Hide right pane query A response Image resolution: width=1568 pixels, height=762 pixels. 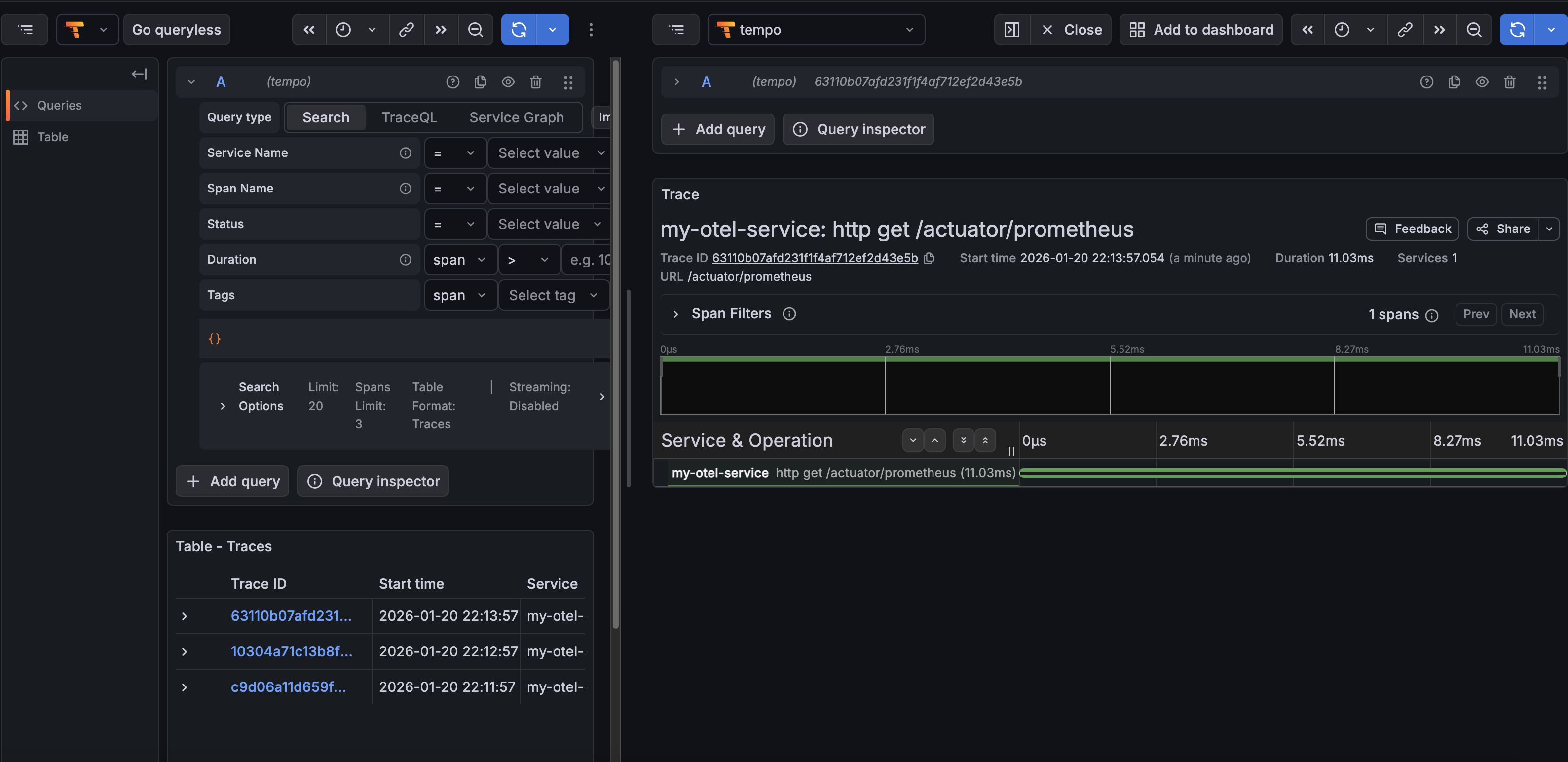coord(1482,81)
